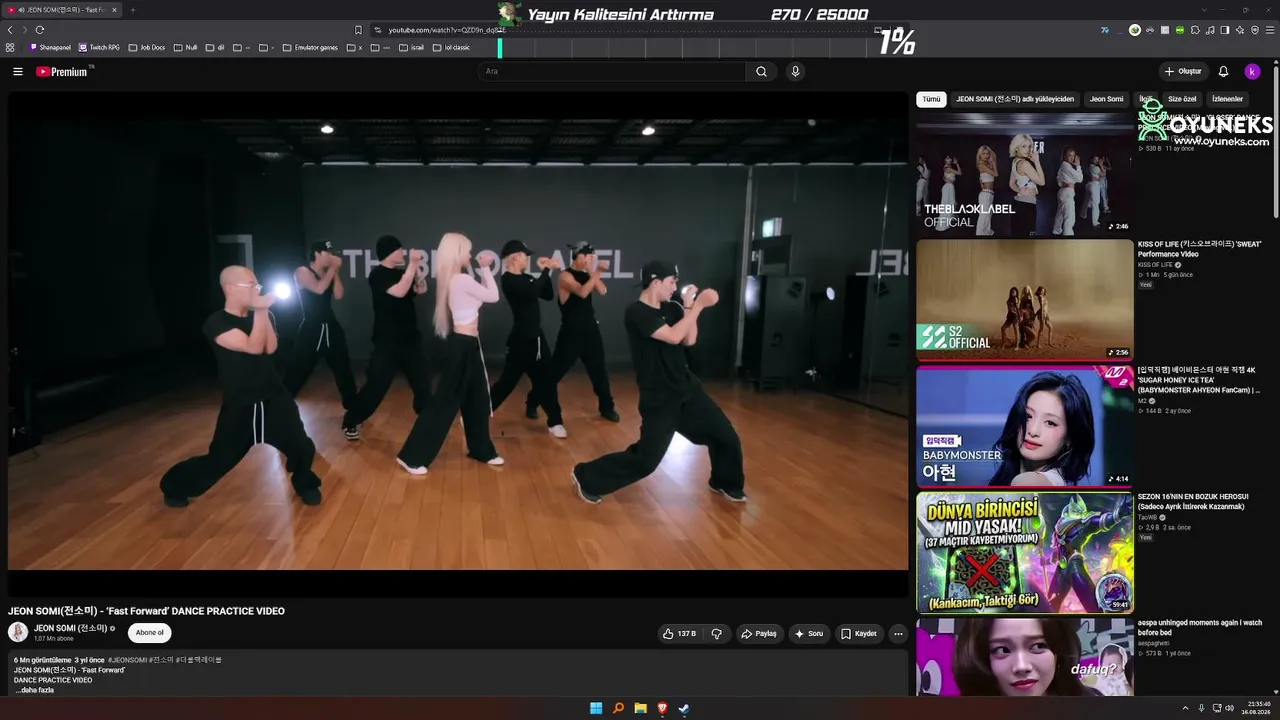Open KISS OF LIFE 'SWEAT' thumbnail
The height and width of the screenshot is (720, 1280).
tap(1025, 300)
